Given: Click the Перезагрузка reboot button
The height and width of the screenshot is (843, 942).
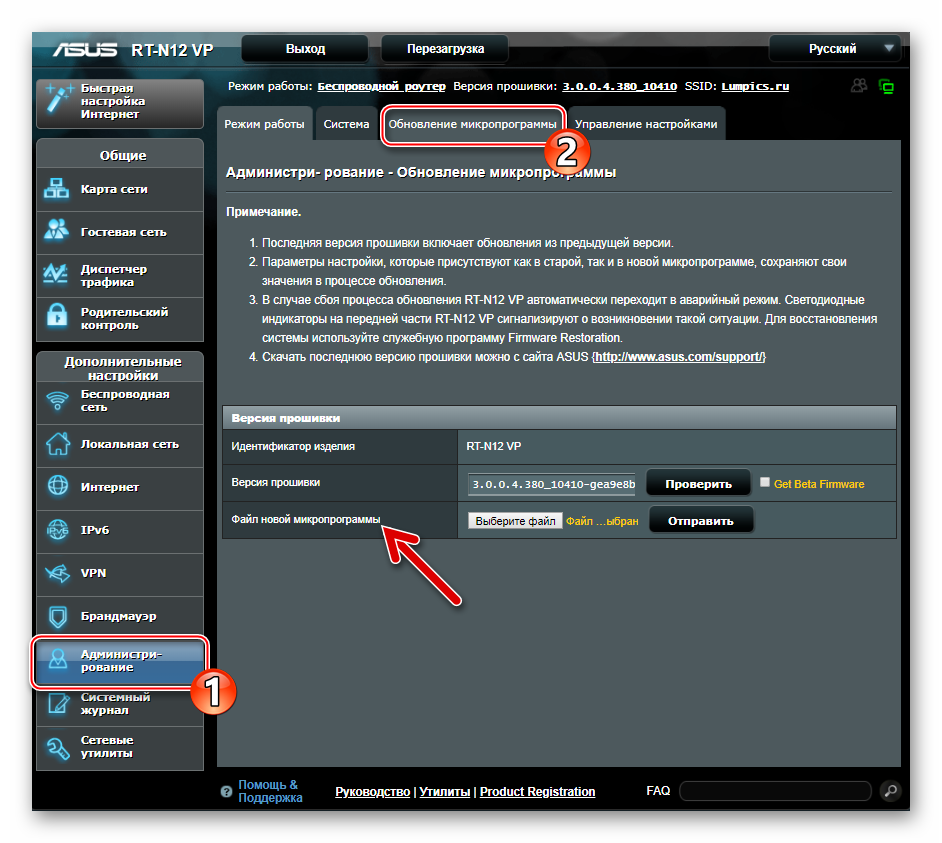Looking at the screenshot, I should coord(445,49).
